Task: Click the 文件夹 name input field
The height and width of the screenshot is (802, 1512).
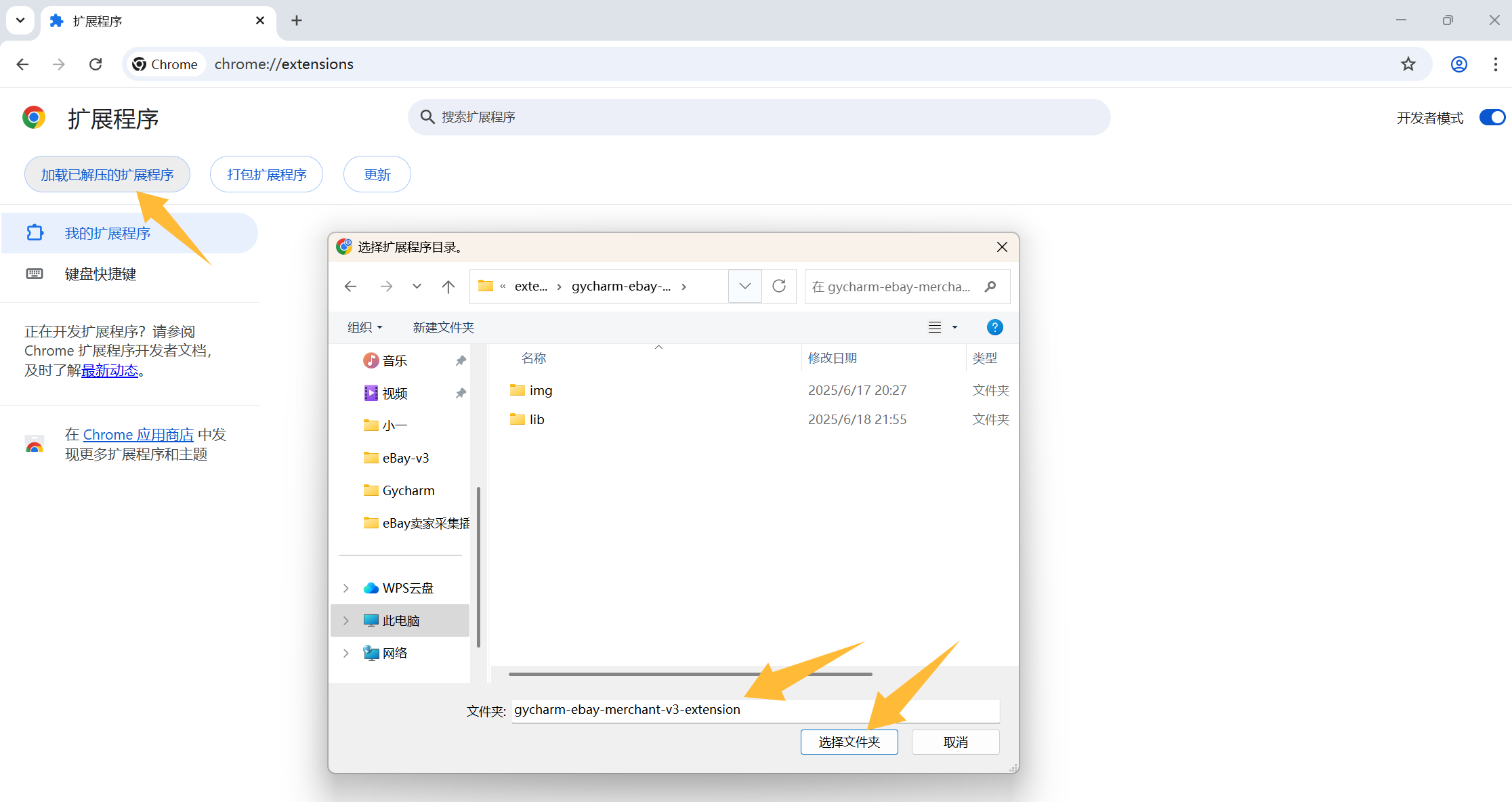Action: click(x=755, y=710)
